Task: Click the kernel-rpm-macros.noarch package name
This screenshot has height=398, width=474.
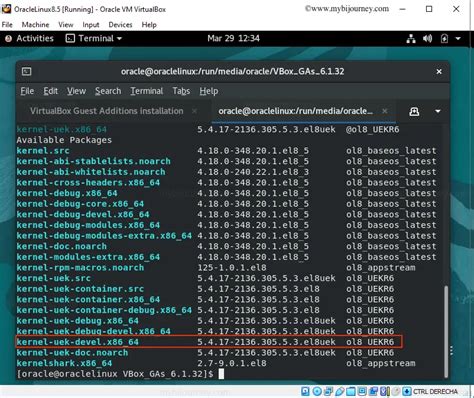Action: (x=80, y=268)
